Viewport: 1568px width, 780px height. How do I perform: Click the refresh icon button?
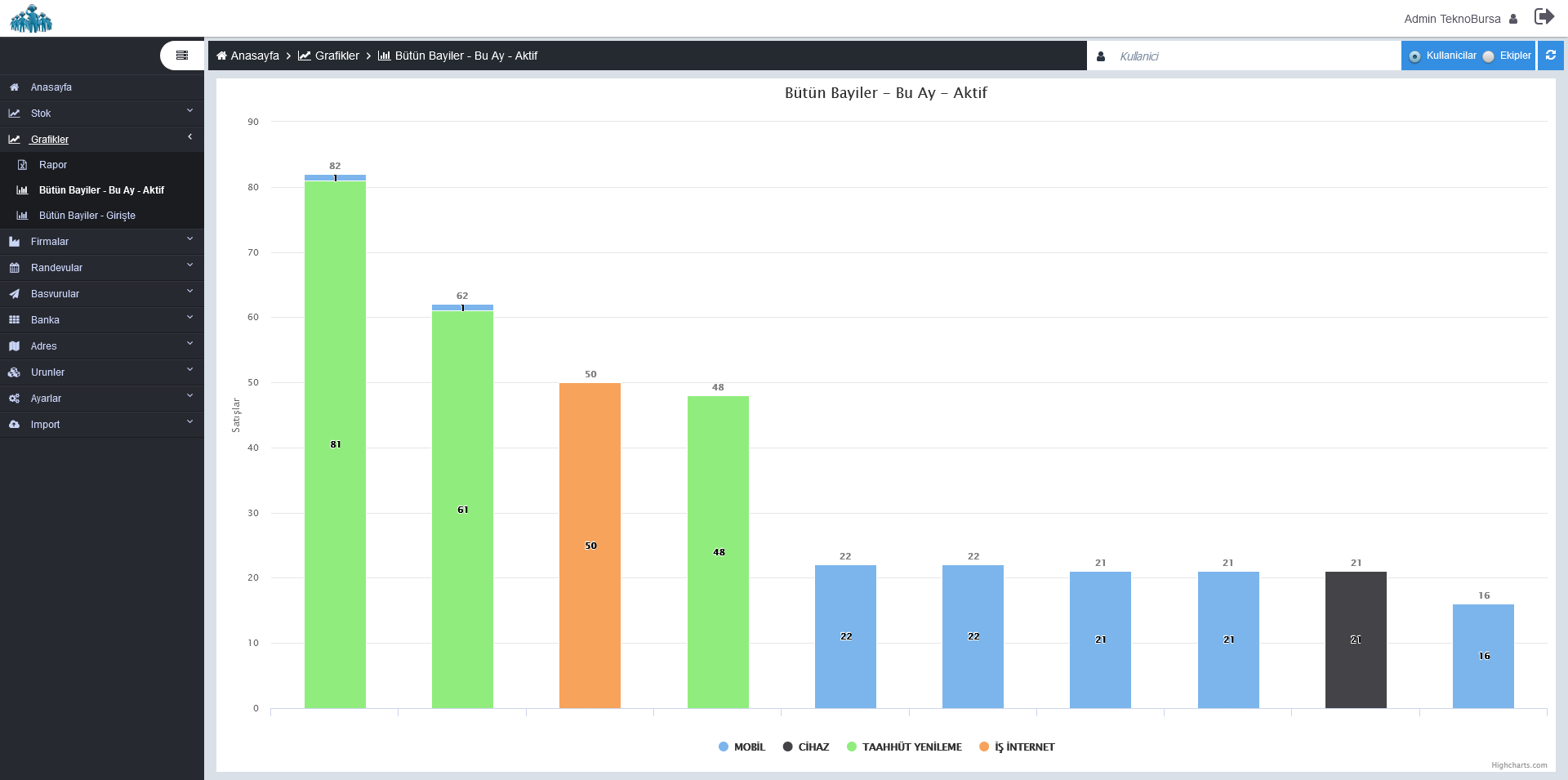coord(1550,56)
